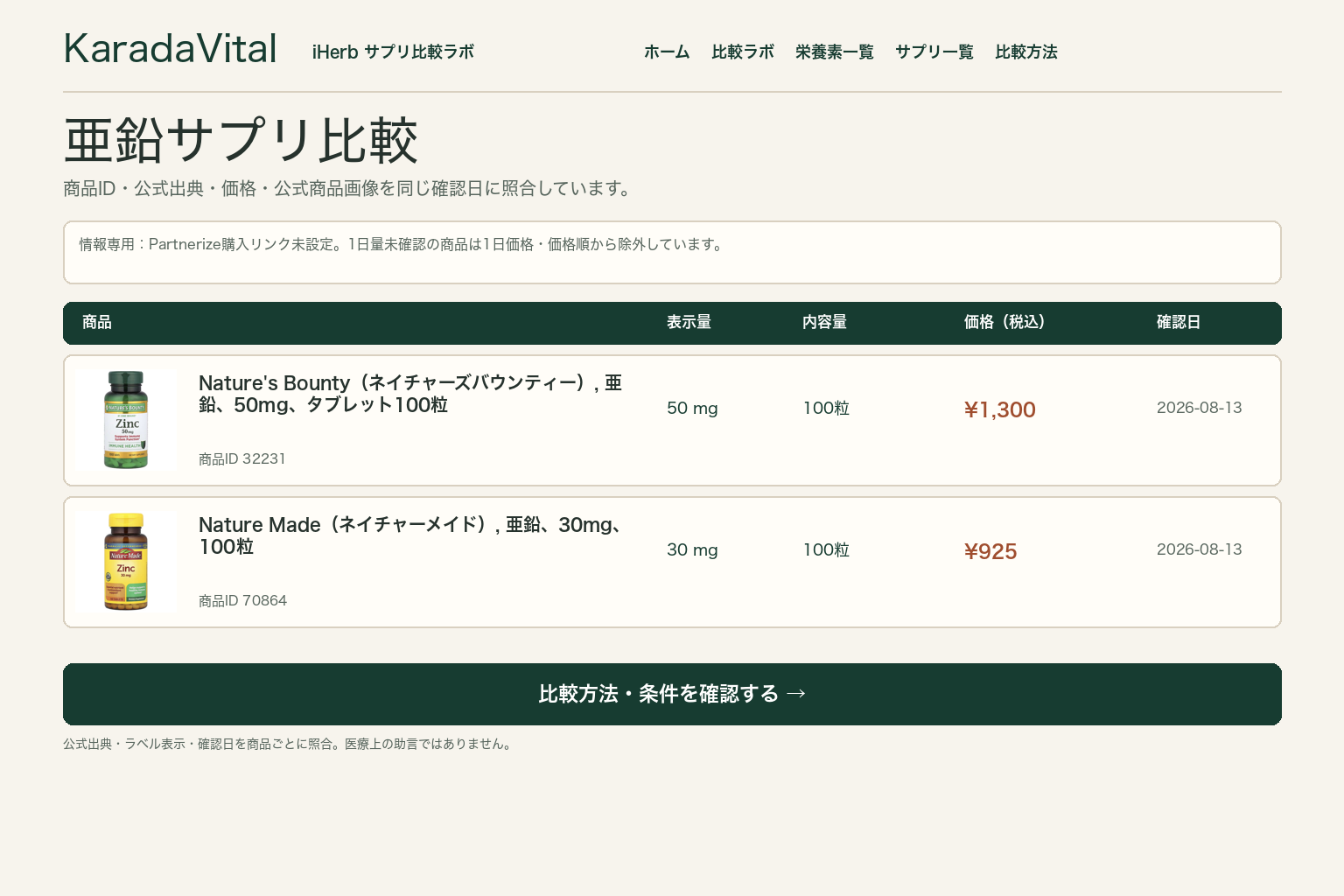Select the 商品 column header
The width and height of the screenshot is (1344, 896).
(97, 322)
